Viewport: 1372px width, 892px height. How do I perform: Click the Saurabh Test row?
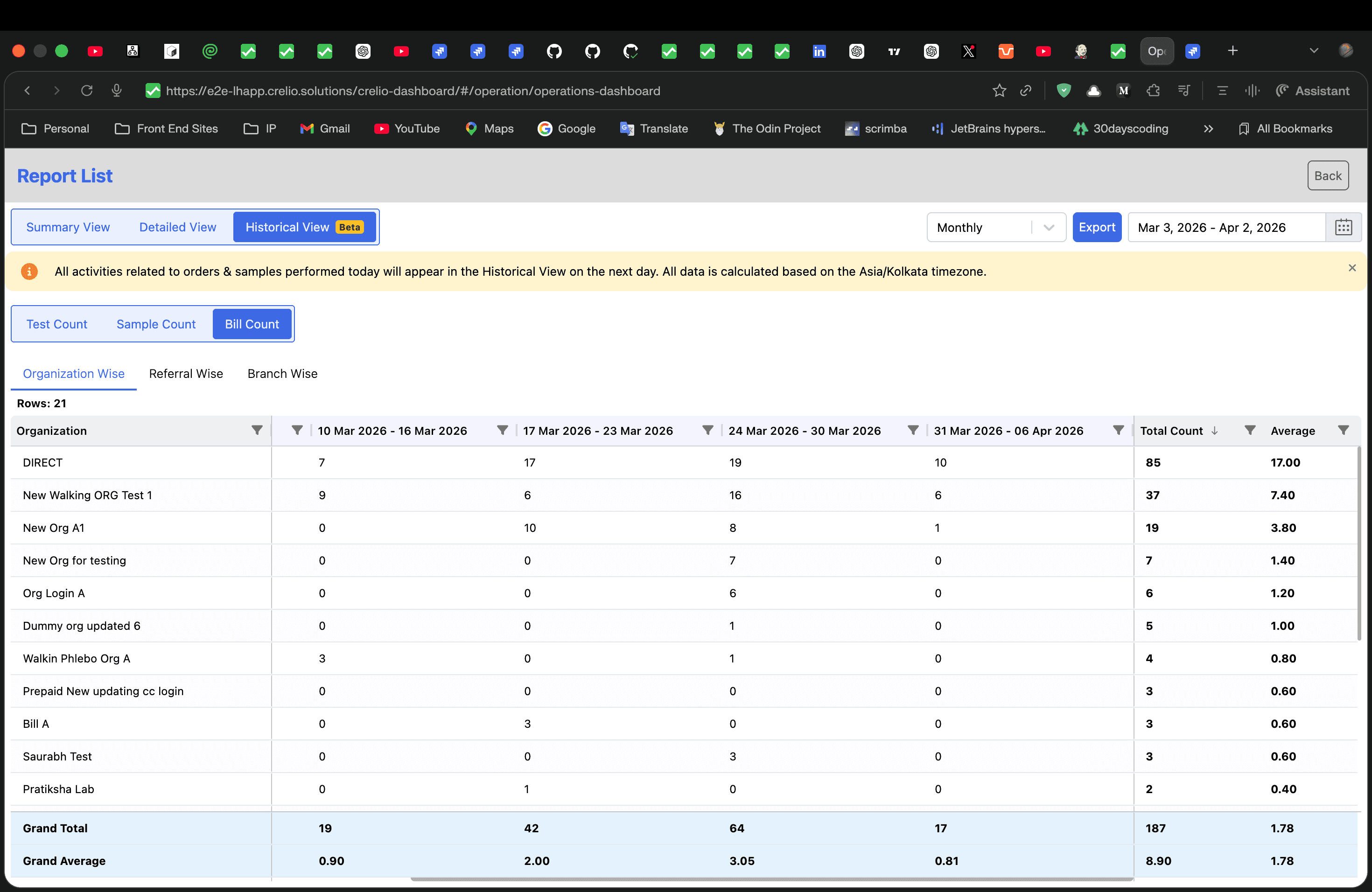point(684,756)
